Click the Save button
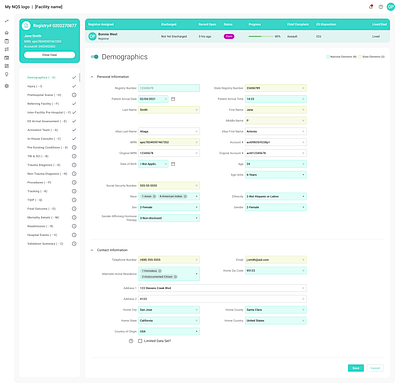 pyautogui.click(x=356, y=368)
